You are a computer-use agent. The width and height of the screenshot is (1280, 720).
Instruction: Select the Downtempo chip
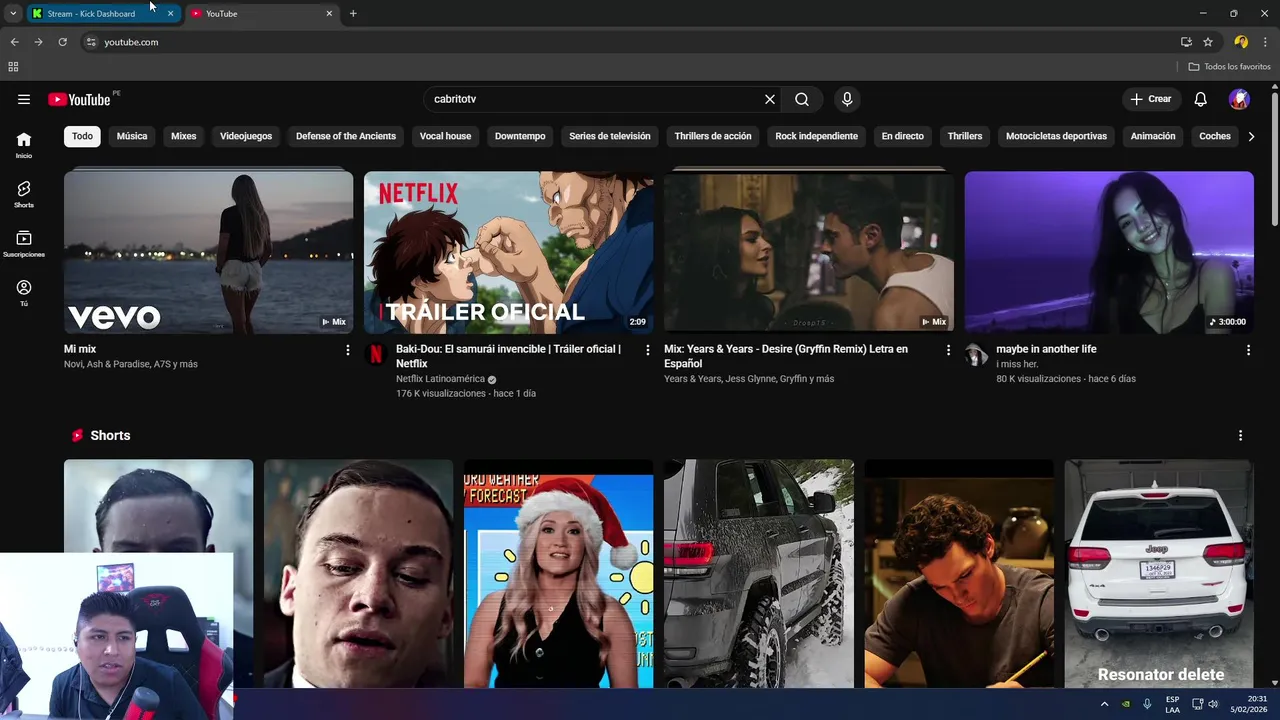(x=520, y=136)
